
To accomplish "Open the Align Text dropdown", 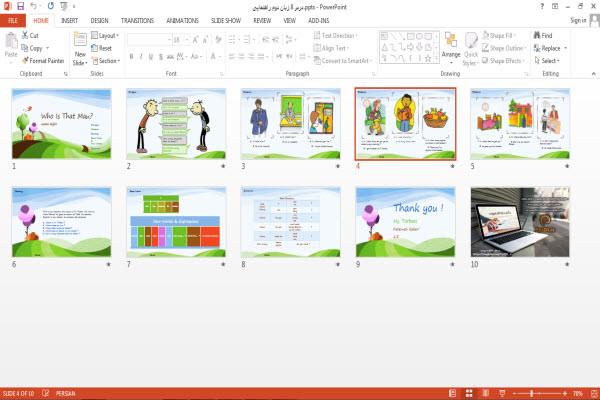I will (x=331, y=48).
